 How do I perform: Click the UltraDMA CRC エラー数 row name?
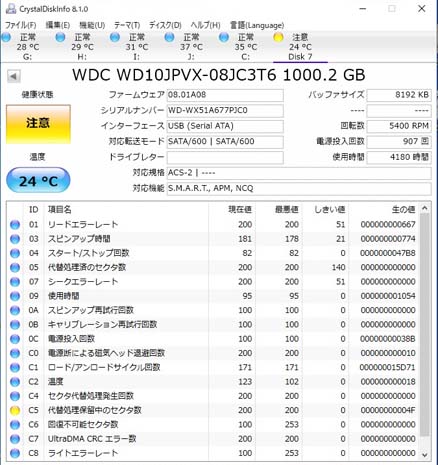(92, 439)
